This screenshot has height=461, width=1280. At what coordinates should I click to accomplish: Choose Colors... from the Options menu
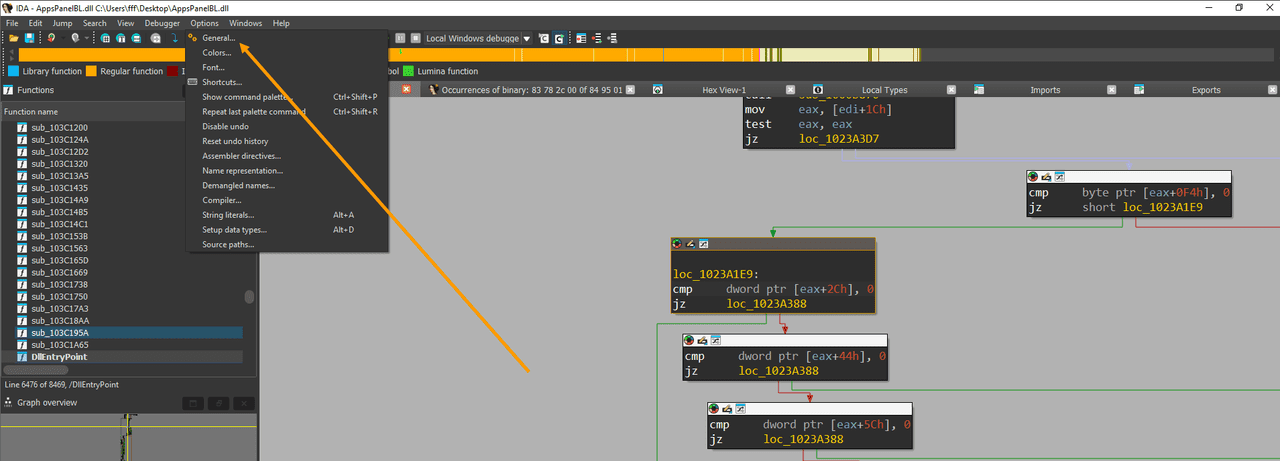point(217,52)
